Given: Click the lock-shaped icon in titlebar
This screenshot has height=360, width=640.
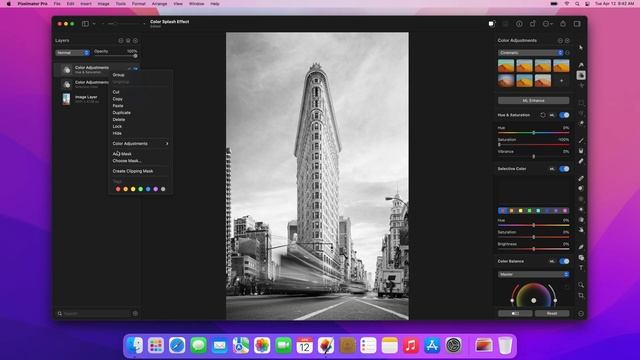Looking at the screenshot, I should click(x=533, y=24).
